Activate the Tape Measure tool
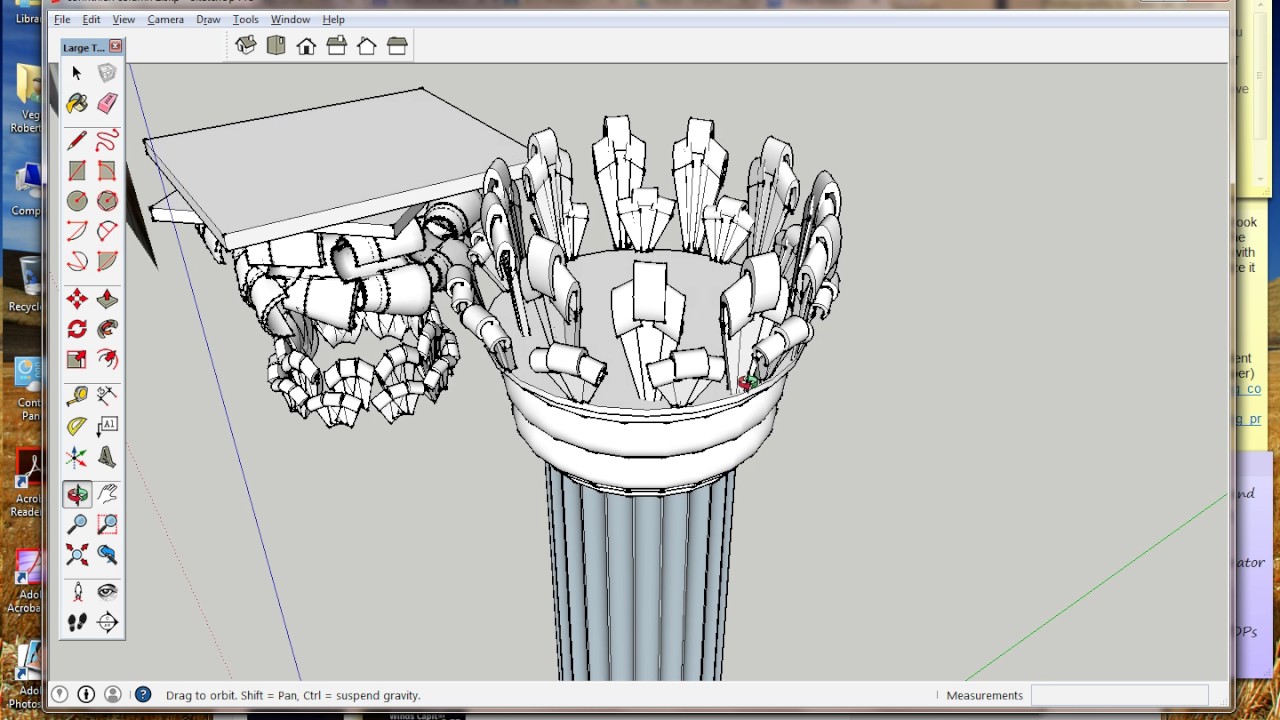The width and height of the screenshot is (1280, 720). [77, 395]
